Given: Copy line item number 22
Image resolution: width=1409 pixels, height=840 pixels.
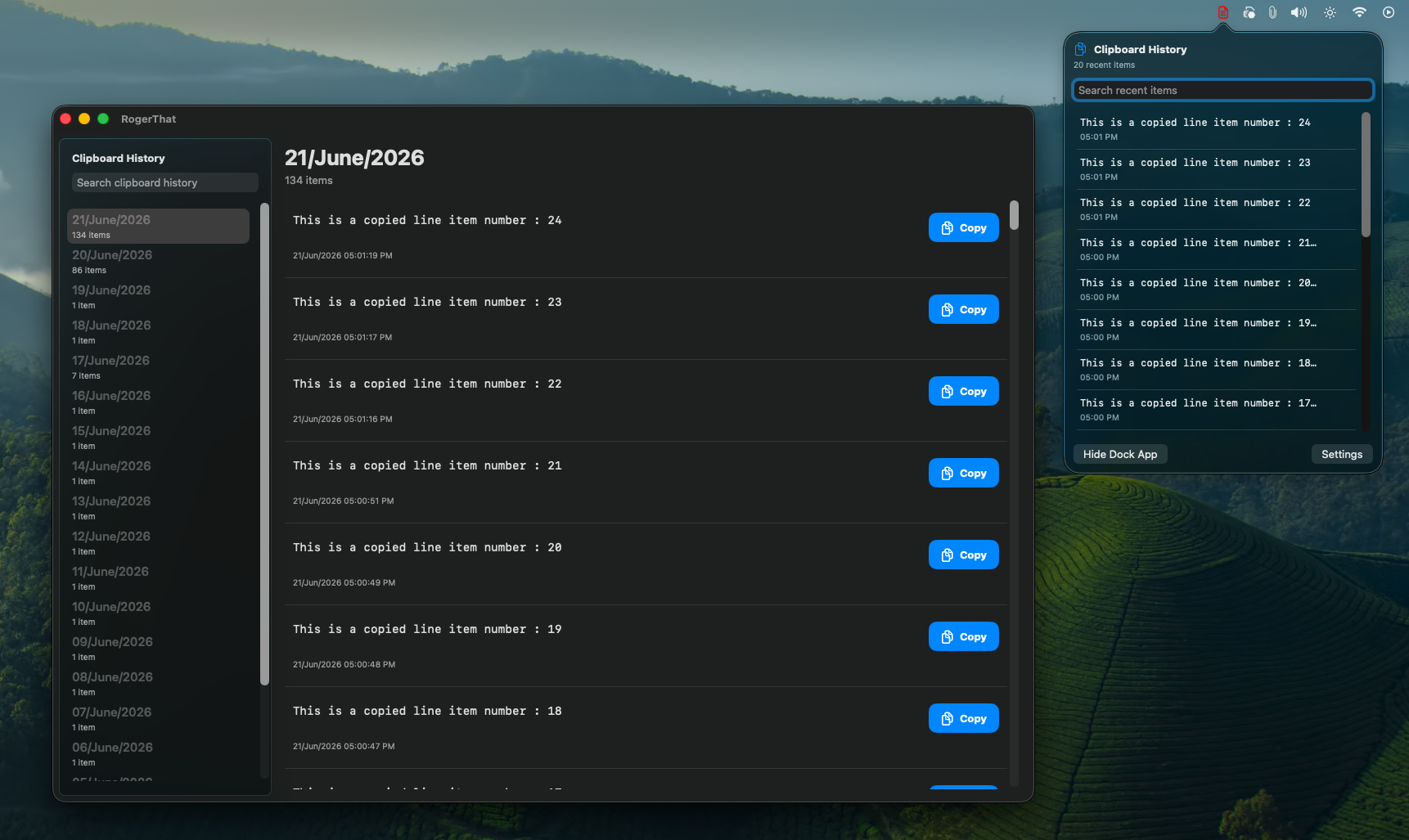Looking at the screenshot, I should [963, 391].
